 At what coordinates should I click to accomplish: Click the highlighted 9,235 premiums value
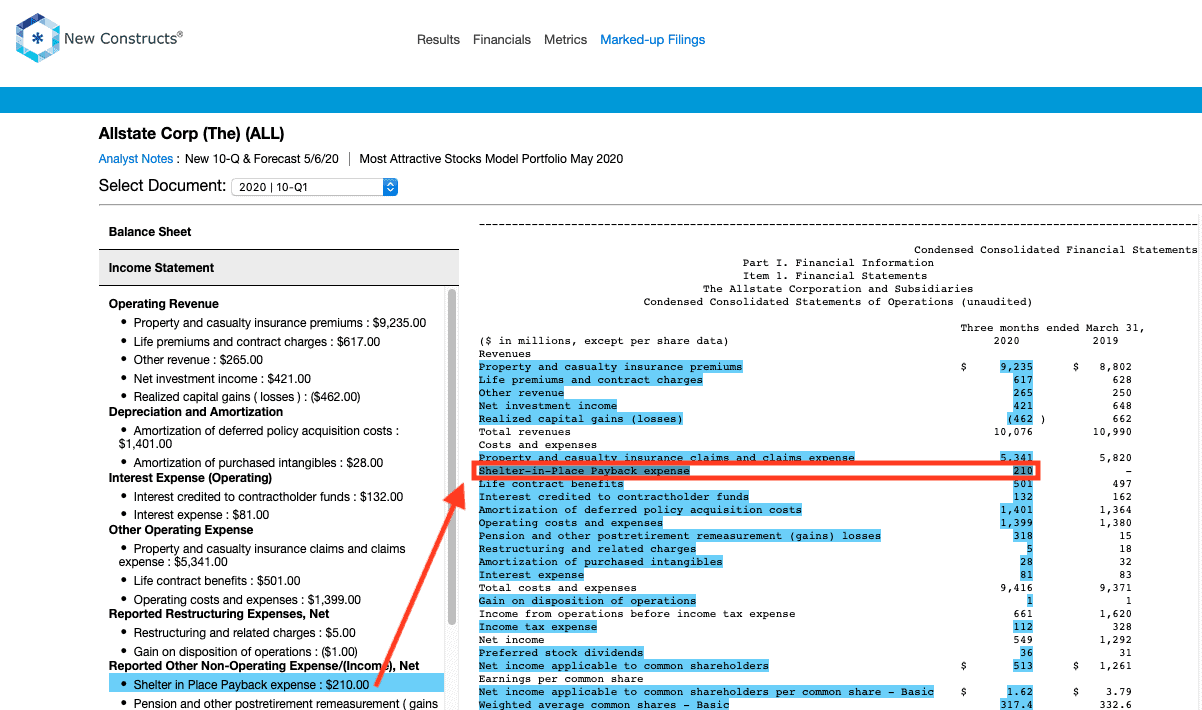pos(1016,367)
